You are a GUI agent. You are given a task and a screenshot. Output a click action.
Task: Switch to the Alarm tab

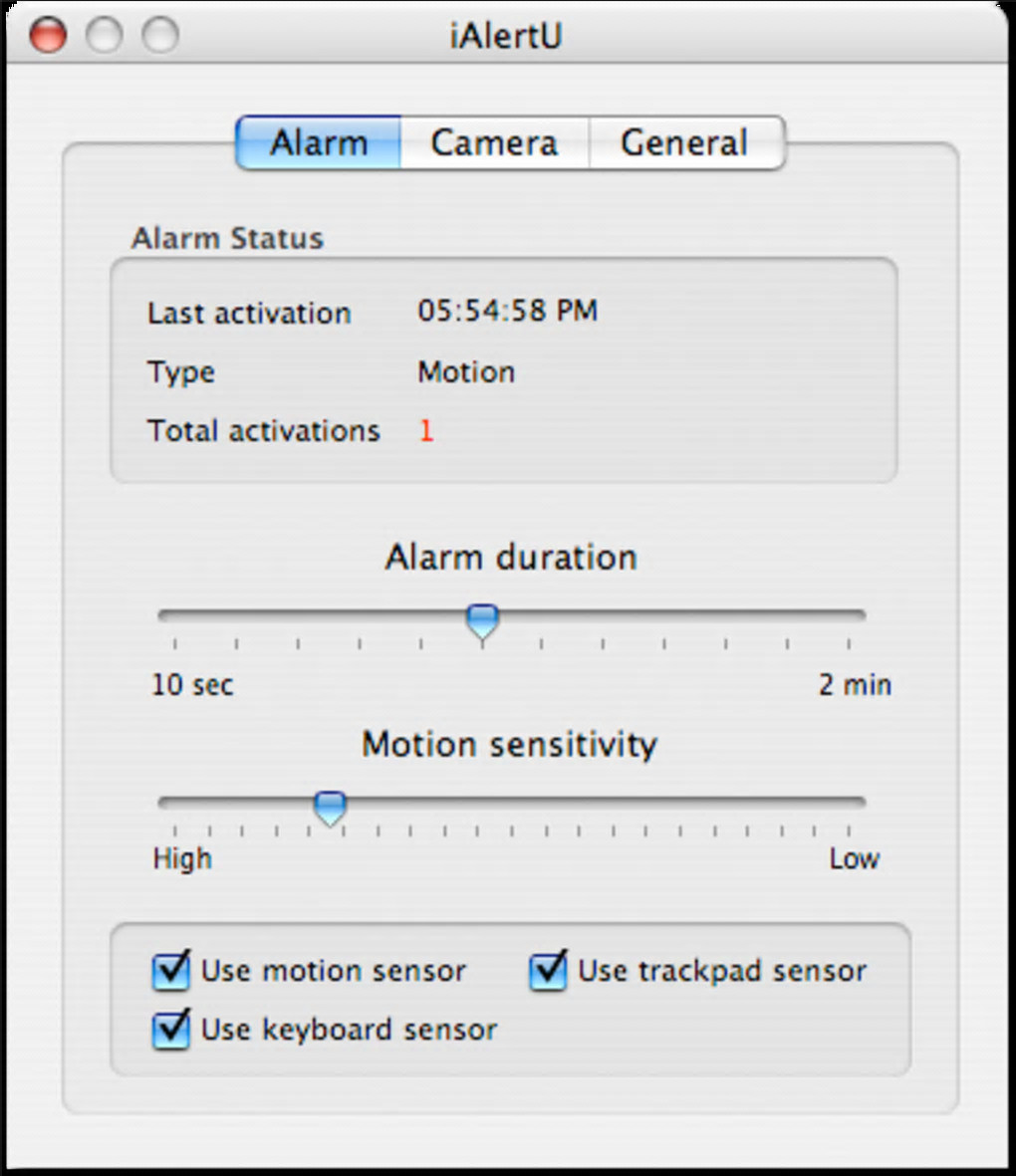[x=319, y=143]
